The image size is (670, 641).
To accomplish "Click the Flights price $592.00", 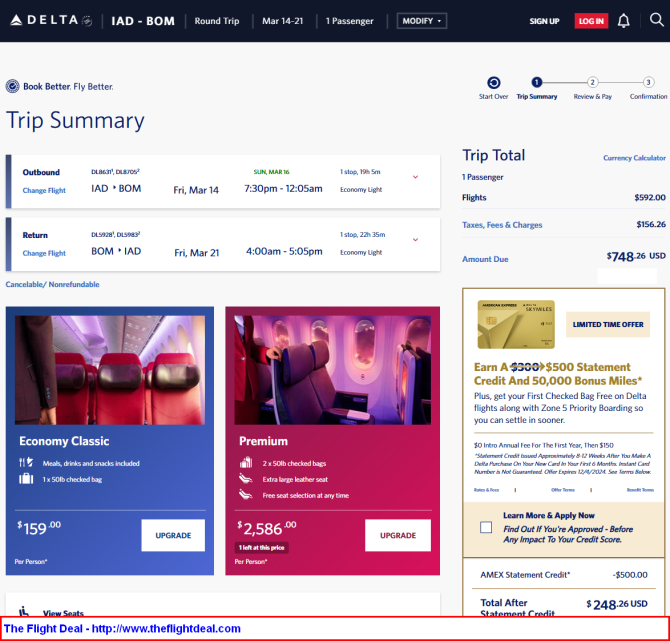I will coord(650,197).
